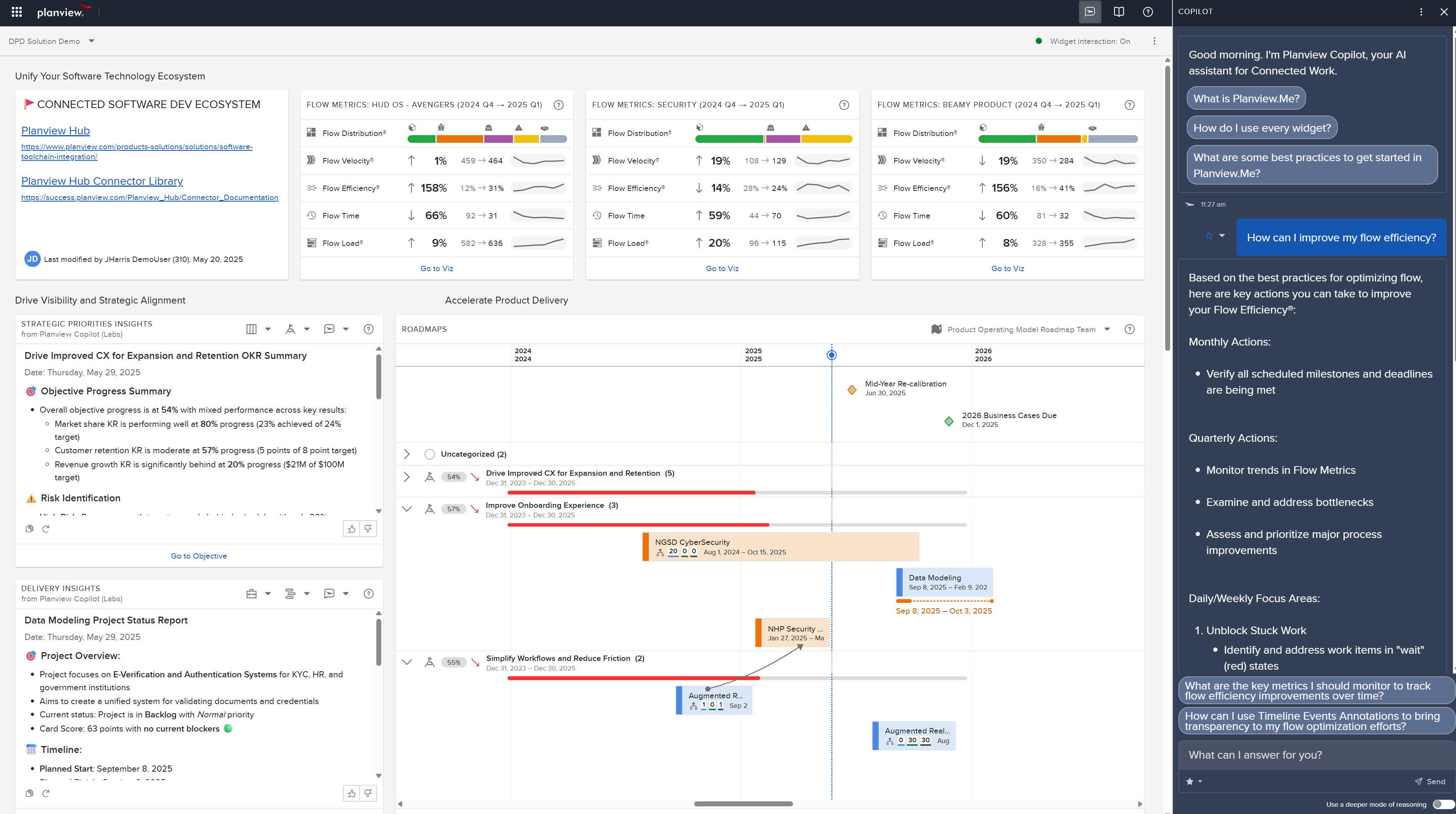Select 'What is Planview.Me?' suggestion
Screen dimensions: 1456x814
click(1246, 99)
